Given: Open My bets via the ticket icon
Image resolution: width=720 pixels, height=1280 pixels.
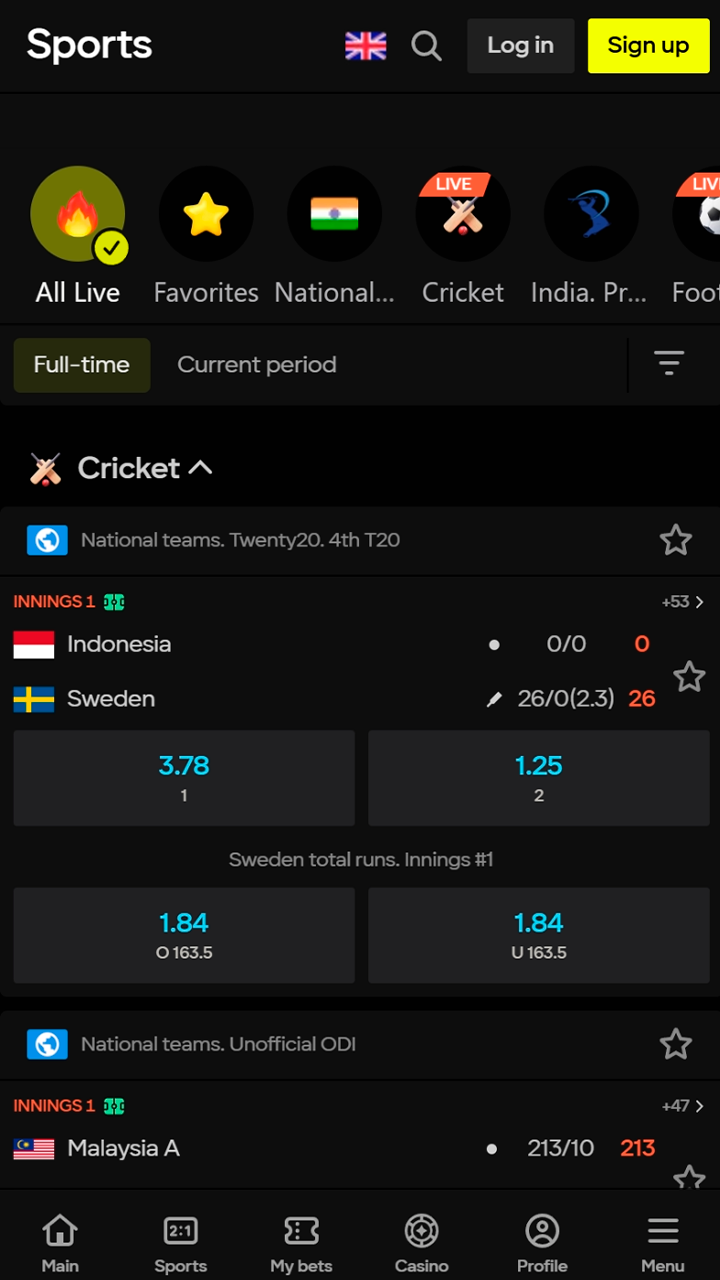Looking at the screenshot, I should click(x=301, y=1231).
